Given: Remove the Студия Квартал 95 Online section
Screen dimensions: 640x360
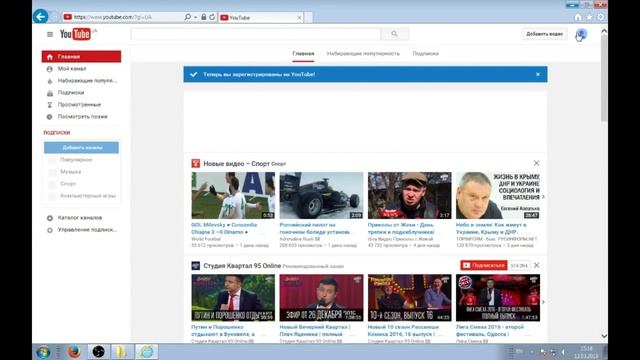Looking at the screenshot, I should tap(536, 265).
